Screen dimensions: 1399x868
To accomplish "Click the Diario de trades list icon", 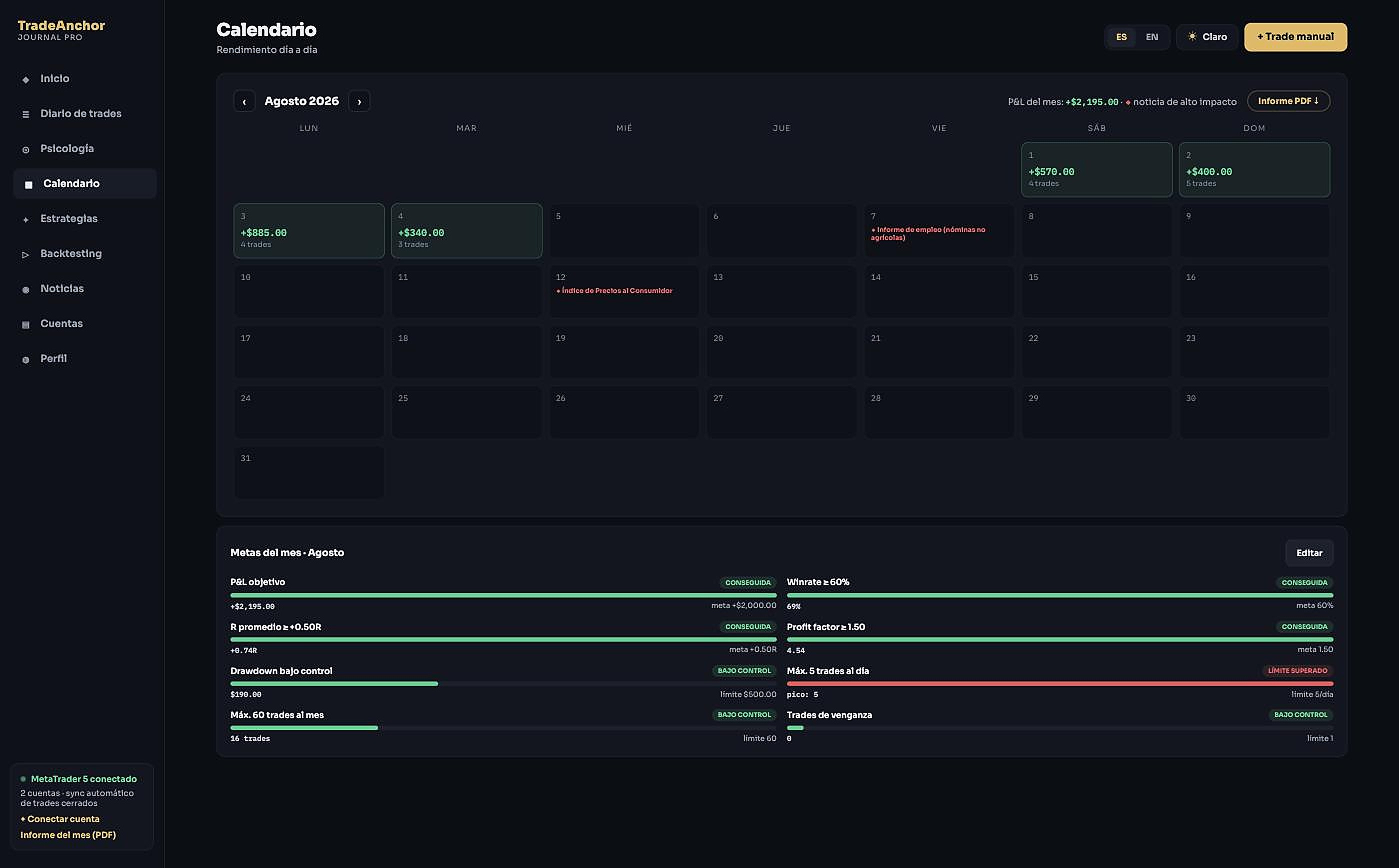I will click(25, 114).
